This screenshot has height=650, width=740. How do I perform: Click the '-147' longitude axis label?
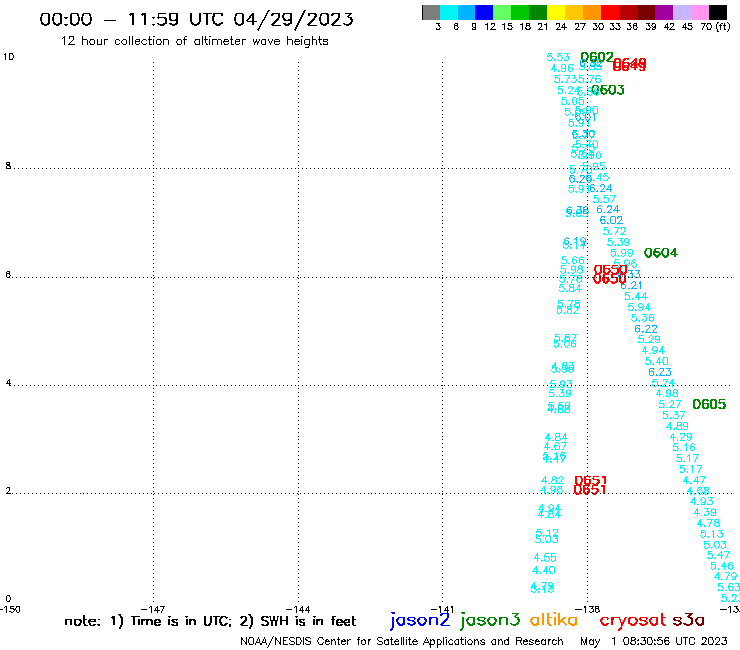click(153, 609)
